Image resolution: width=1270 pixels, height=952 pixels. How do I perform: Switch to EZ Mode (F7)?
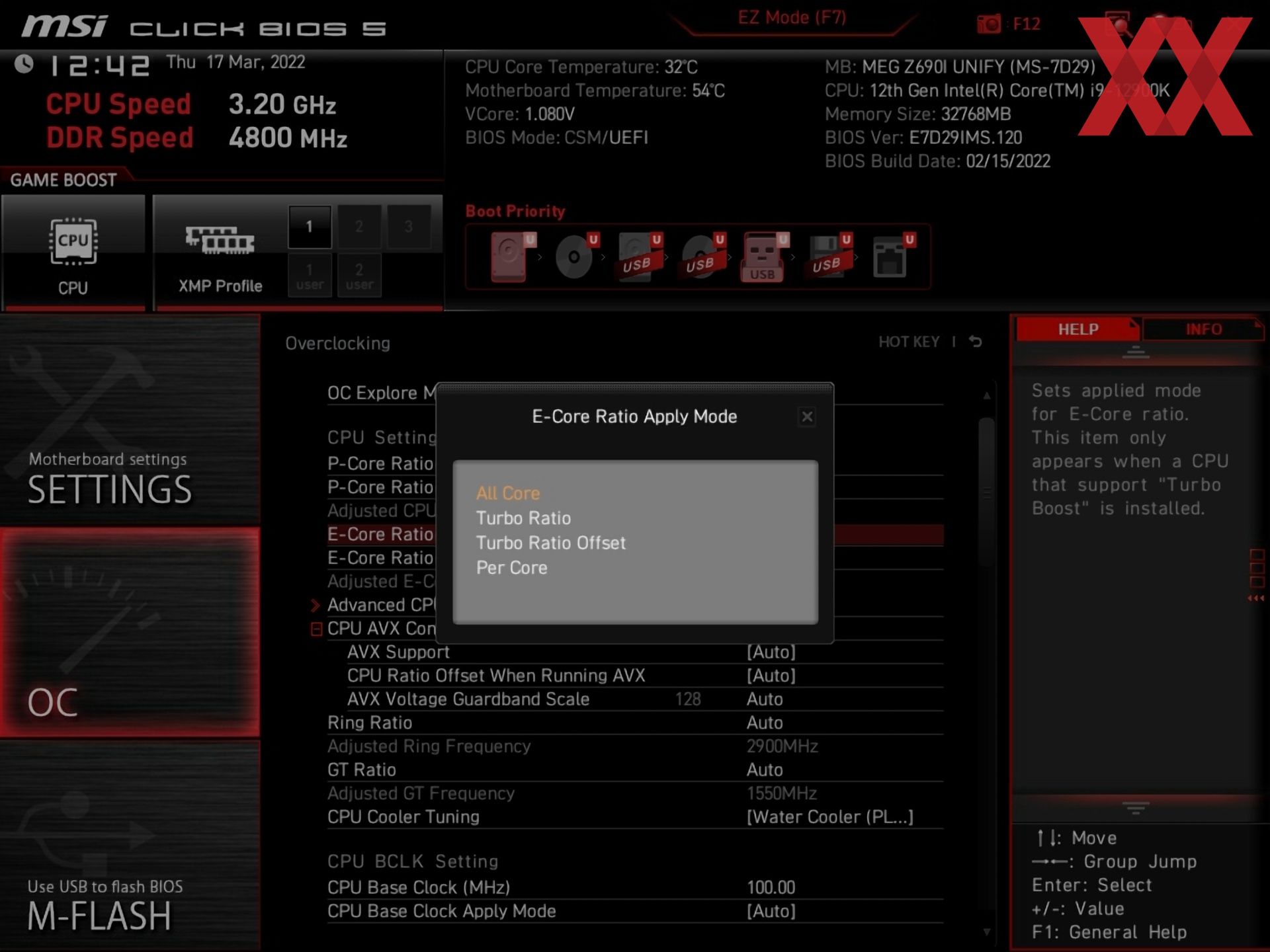coord(792,18)
